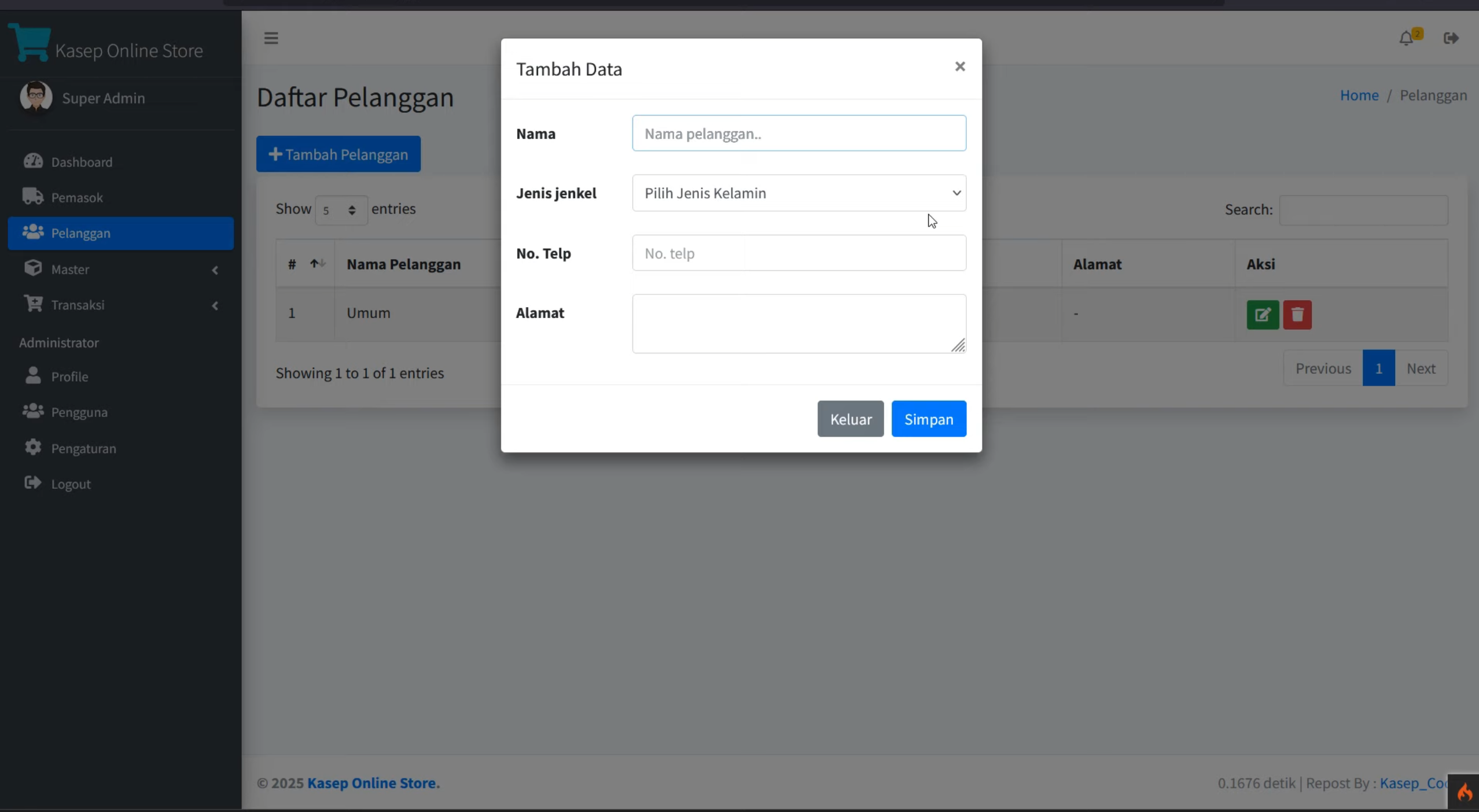
Task: Focus the Nama pelanggan input field
Action: (x=799, y=134)
